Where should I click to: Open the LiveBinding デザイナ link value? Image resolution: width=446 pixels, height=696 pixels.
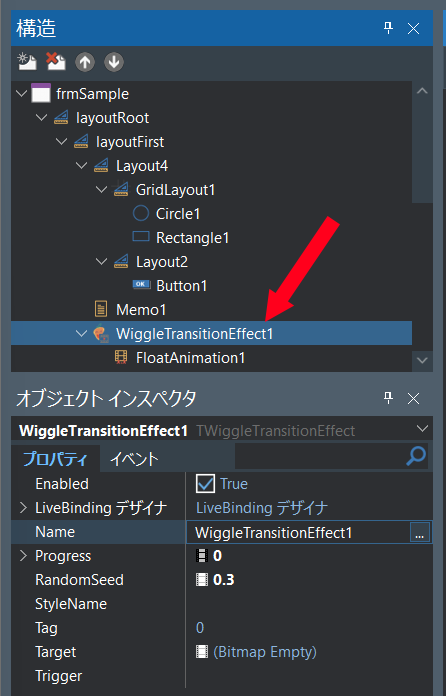tap(262, 508)
